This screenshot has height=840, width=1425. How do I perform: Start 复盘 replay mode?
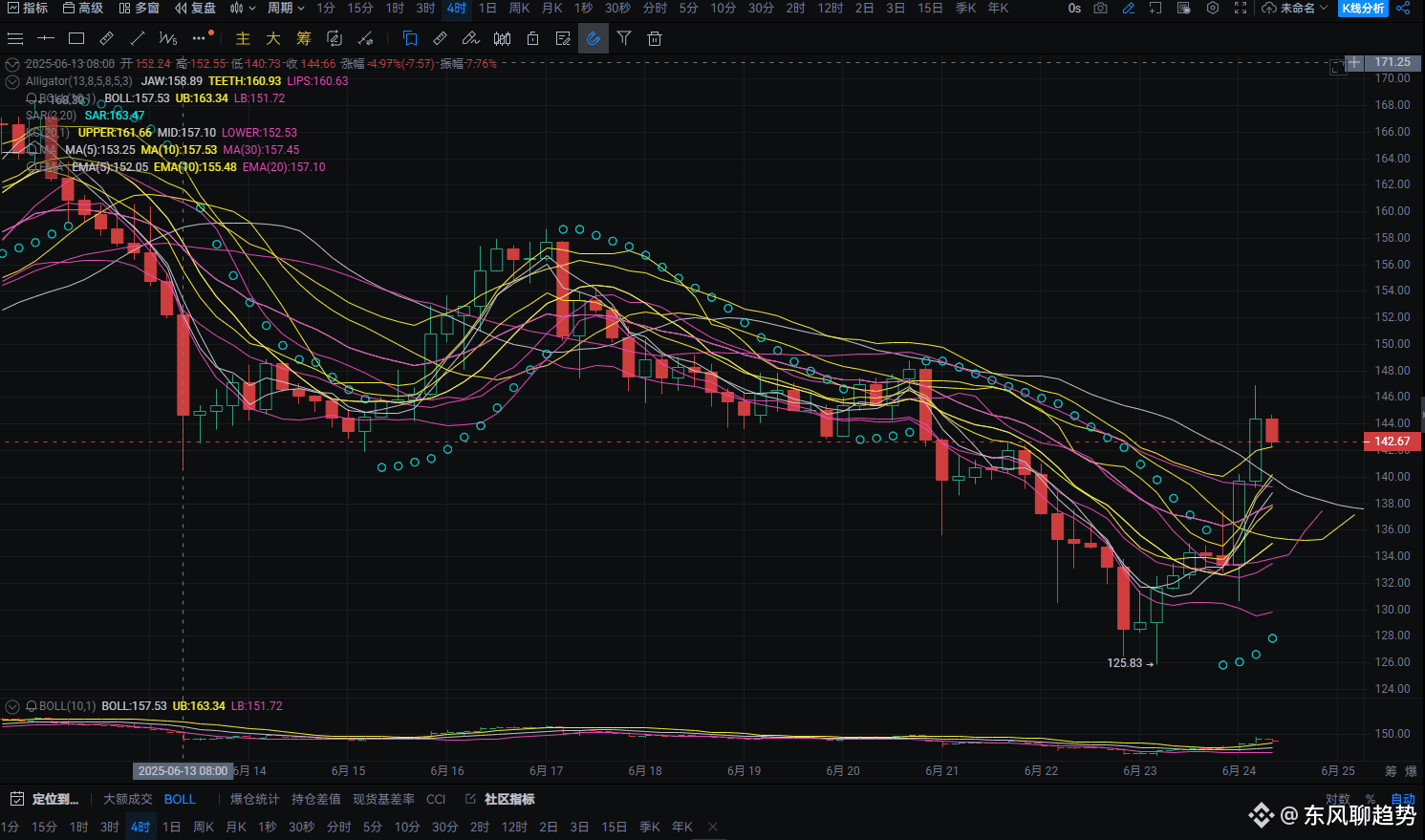point(196,8)
